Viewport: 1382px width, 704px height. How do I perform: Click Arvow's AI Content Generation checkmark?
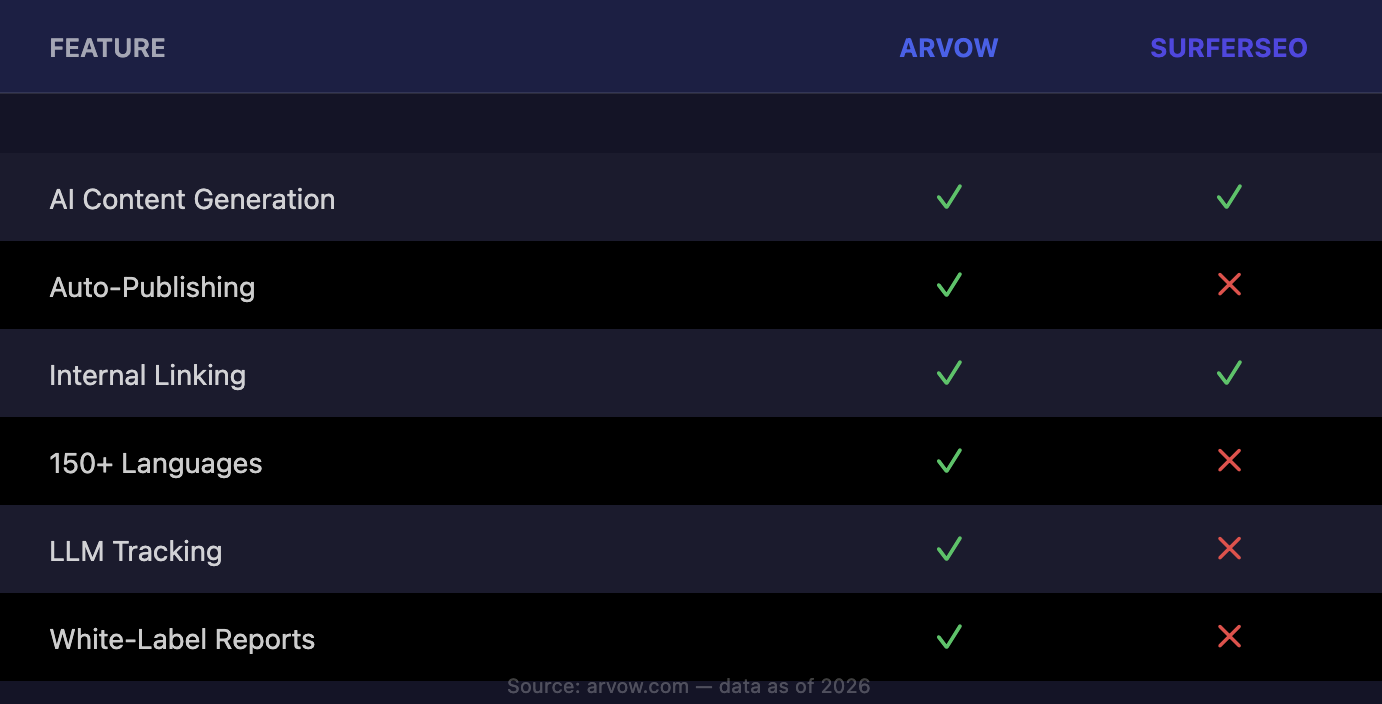949,197
